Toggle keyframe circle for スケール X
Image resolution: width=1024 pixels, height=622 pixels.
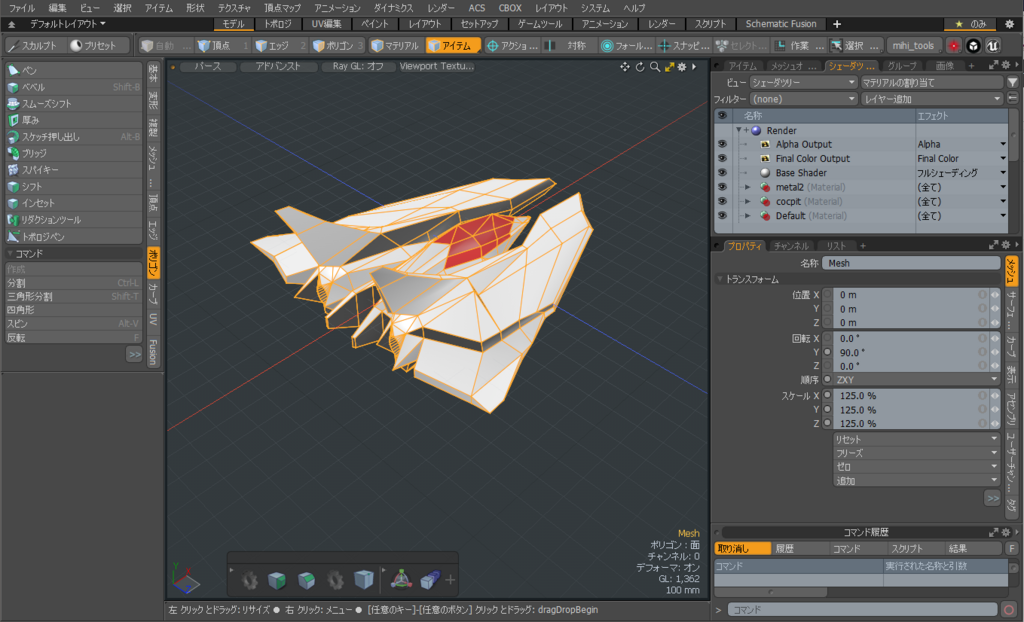coord(827,395)
